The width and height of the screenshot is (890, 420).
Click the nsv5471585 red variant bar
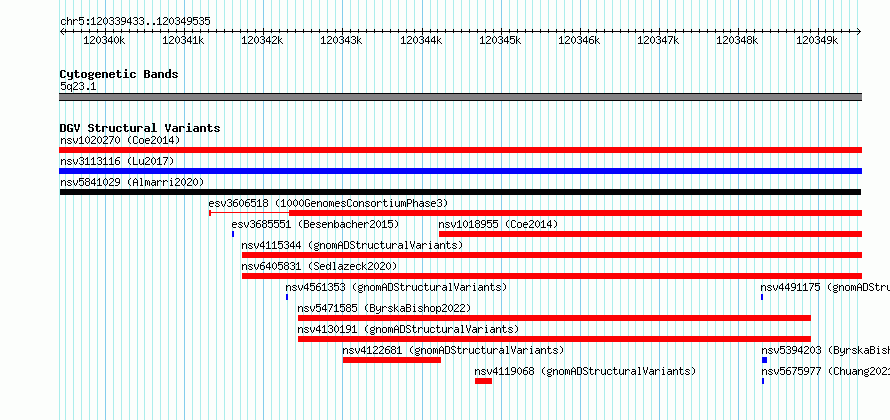pyautogui.click(x=554, y=318)
